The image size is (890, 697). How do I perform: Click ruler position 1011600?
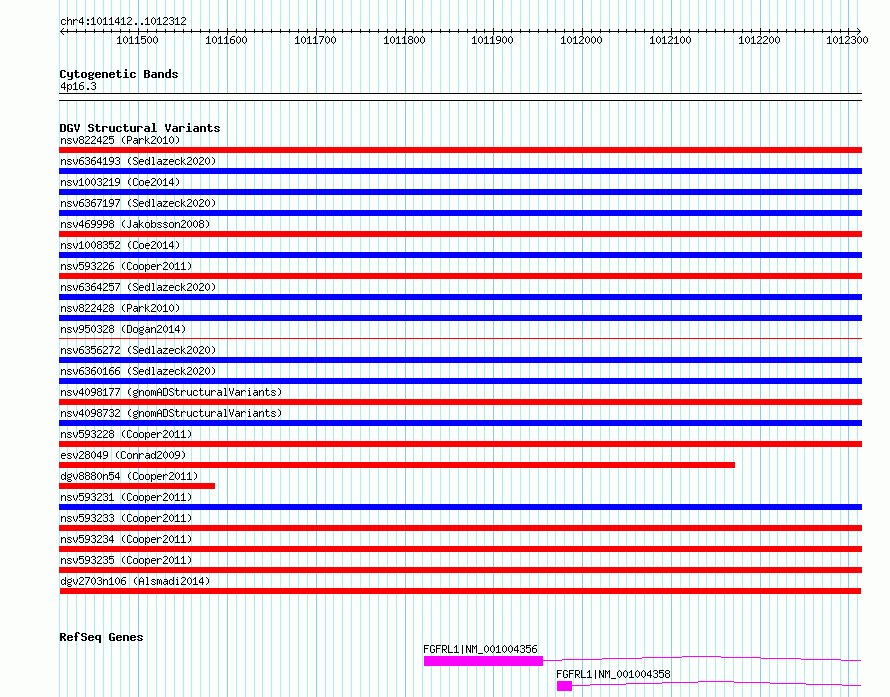226,40
